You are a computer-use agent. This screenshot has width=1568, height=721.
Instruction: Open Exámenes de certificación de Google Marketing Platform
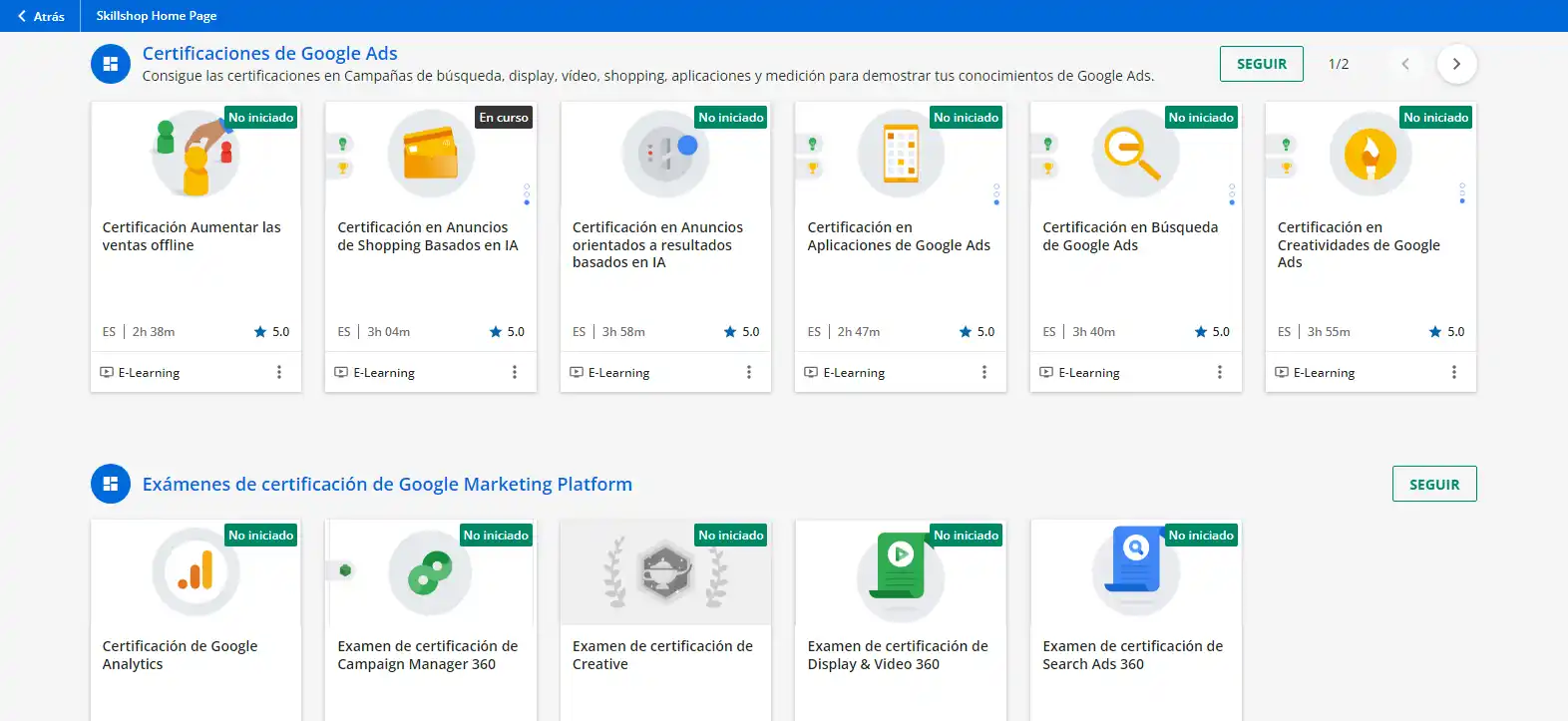387,485
